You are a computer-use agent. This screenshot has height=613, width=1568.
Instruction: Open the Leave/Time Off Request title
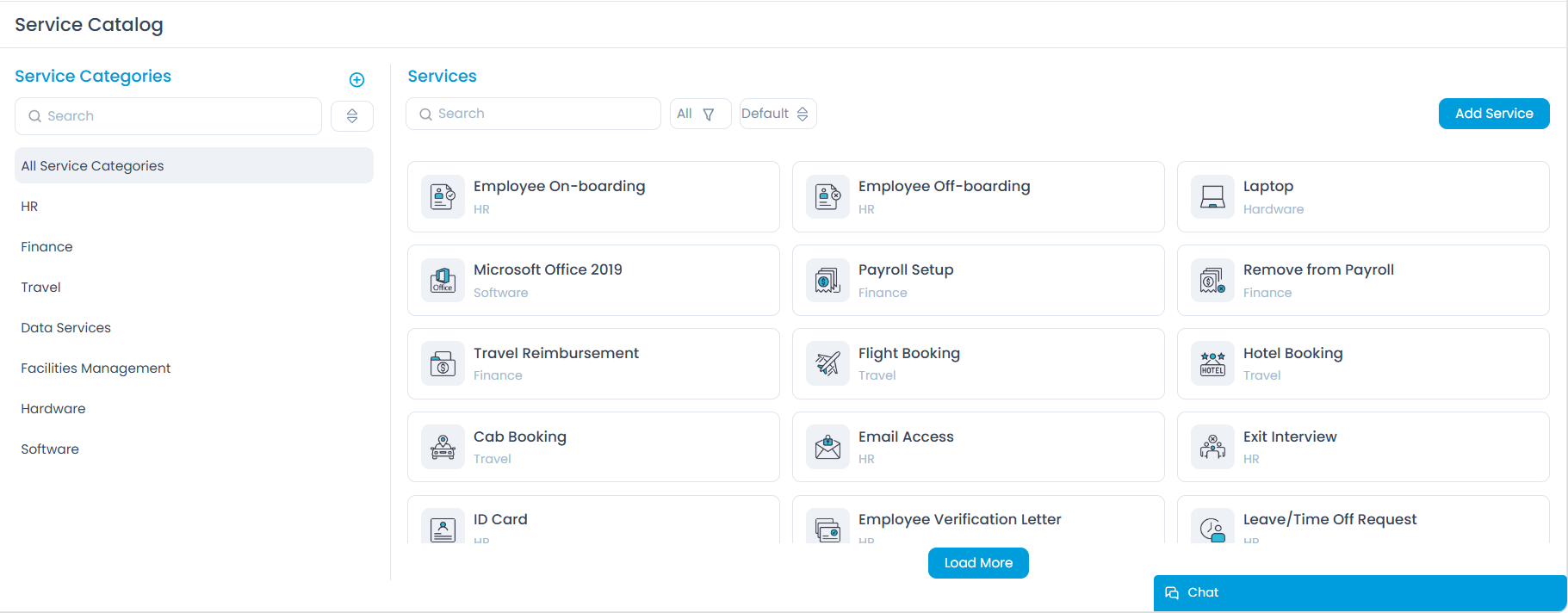click(1329, 519)
